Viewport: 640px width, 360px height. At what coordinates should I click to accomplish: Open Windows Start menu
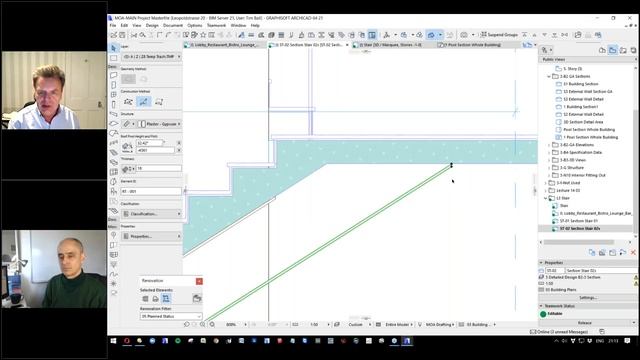[113, 341]
